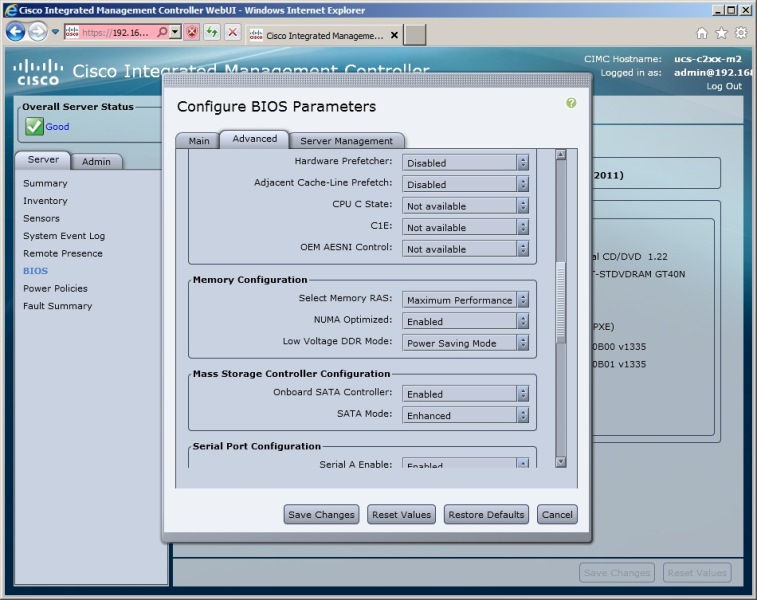Open the Adjacent Cache-Line Prefetch dropdown
The width and height of the screenshot is (757, 600).
click(x=465, y=184)
